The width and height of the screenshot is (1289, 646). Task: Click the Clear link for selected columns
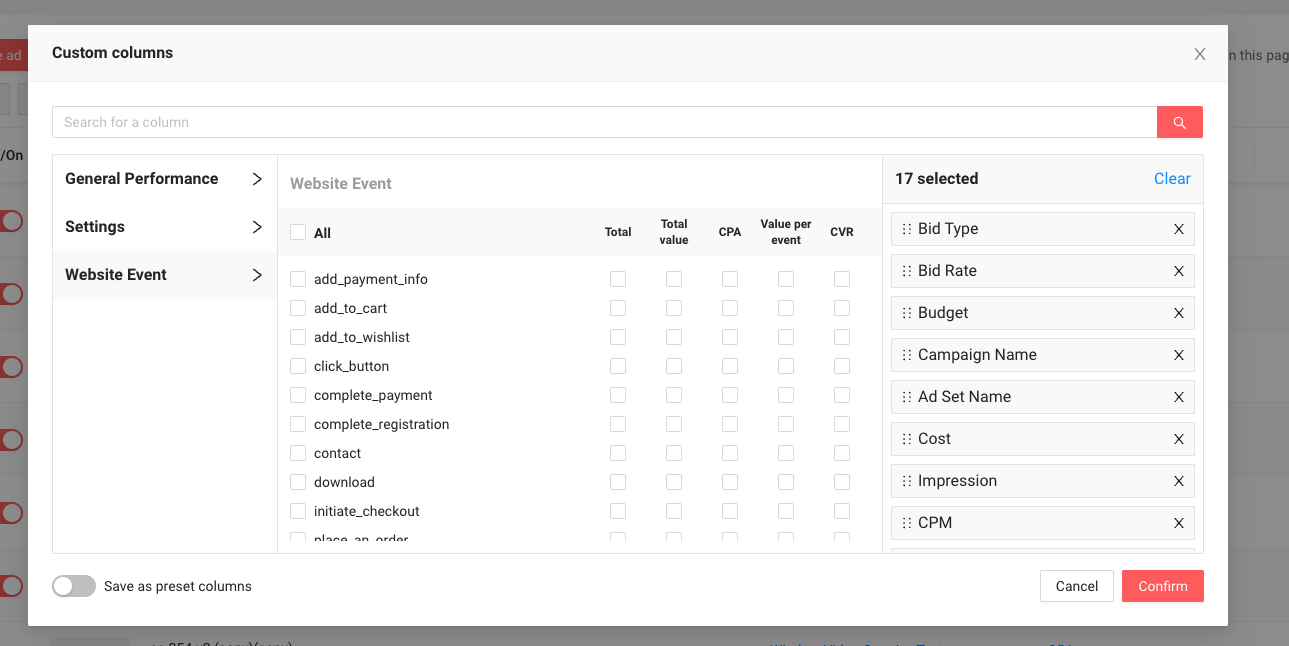1171,179
